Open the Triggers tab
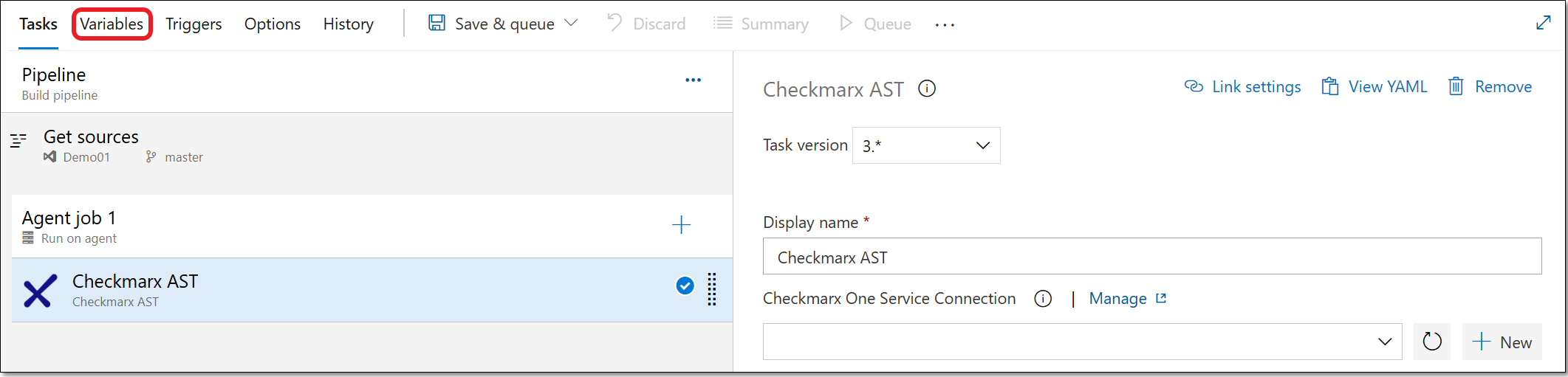1568x377 pixels. point(194,24)
